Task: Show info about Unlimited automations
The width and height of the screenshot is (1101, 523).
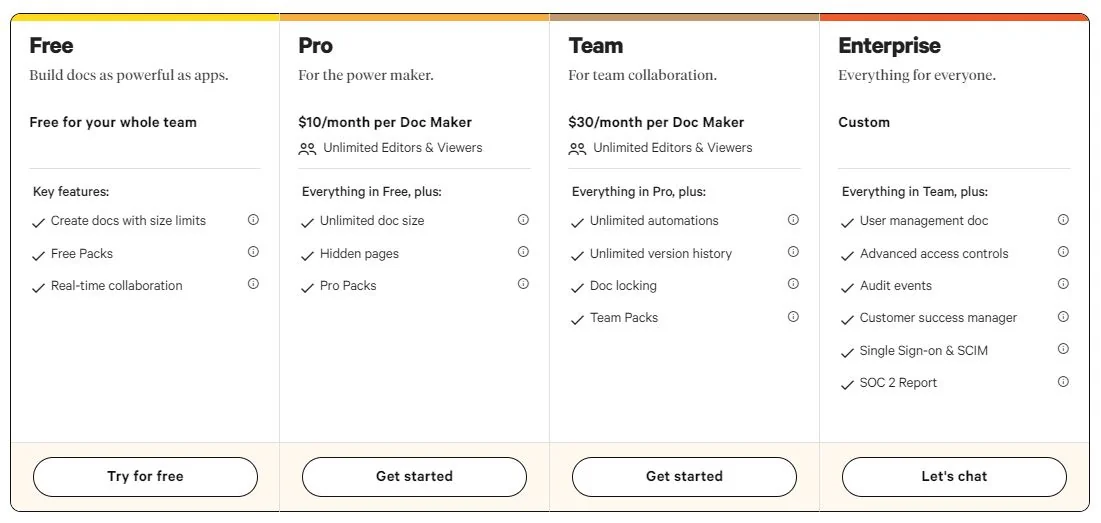Action: click(793, 220)
